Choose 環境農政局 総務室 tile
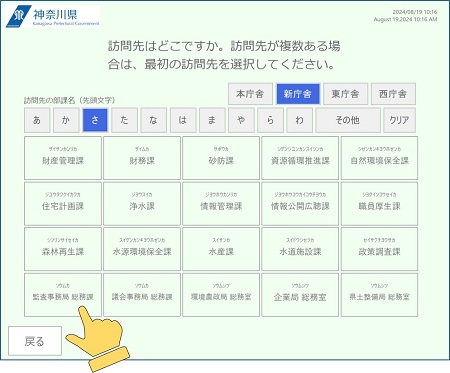 click(x=221, y=295)
